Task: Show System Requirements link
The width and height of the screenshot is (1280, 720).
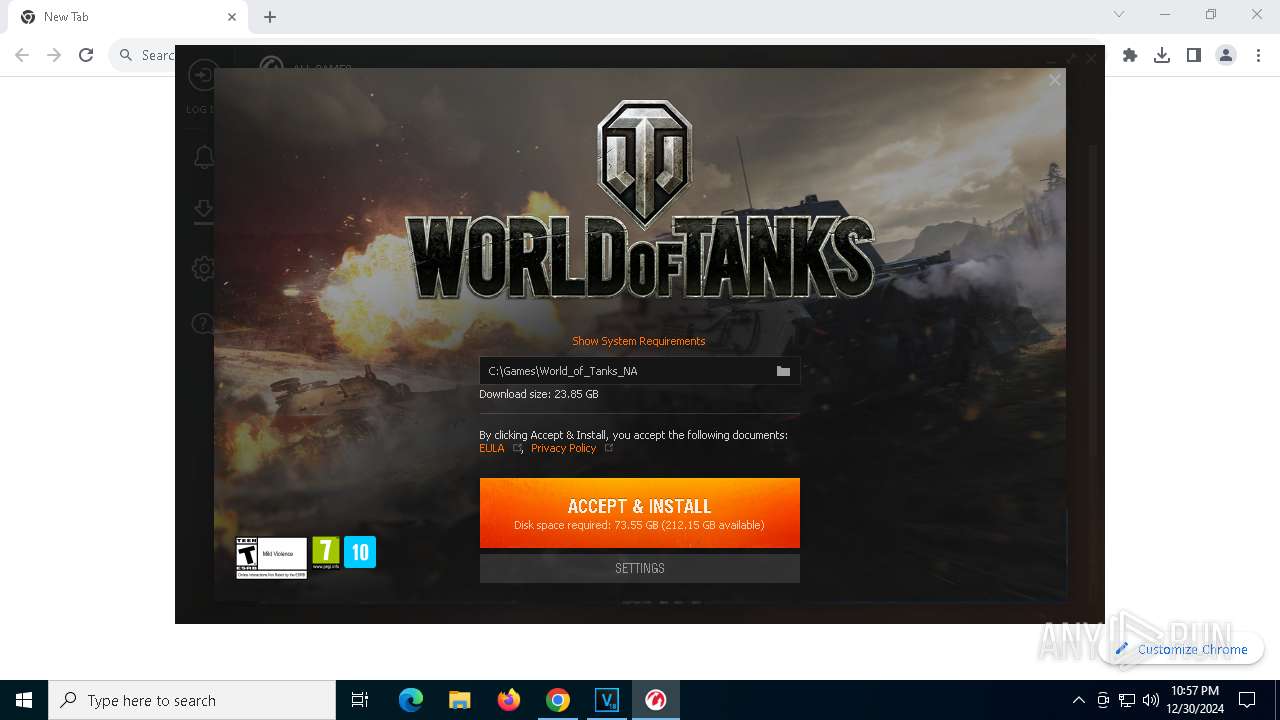Action: 639,341
